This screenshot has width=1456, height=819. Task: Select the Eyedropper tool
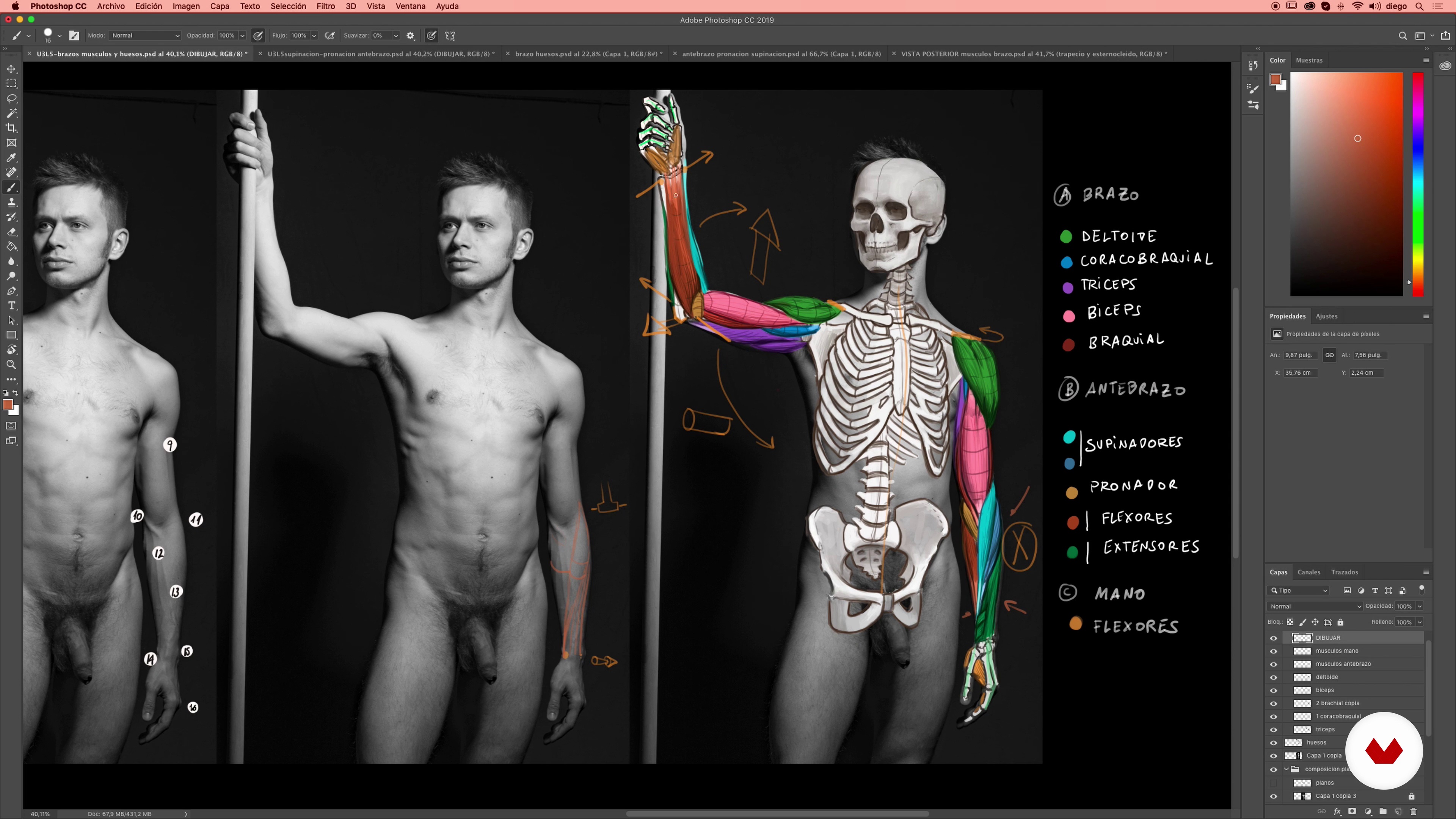click(11, 158)
